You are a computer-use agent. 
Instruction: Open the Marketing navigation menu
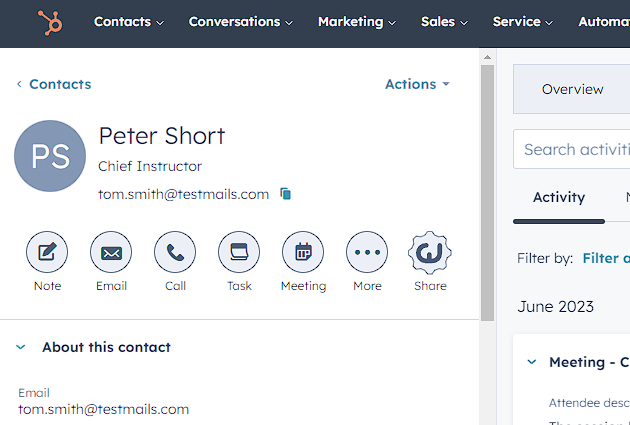pyautogui.click(x=356, y=22)
